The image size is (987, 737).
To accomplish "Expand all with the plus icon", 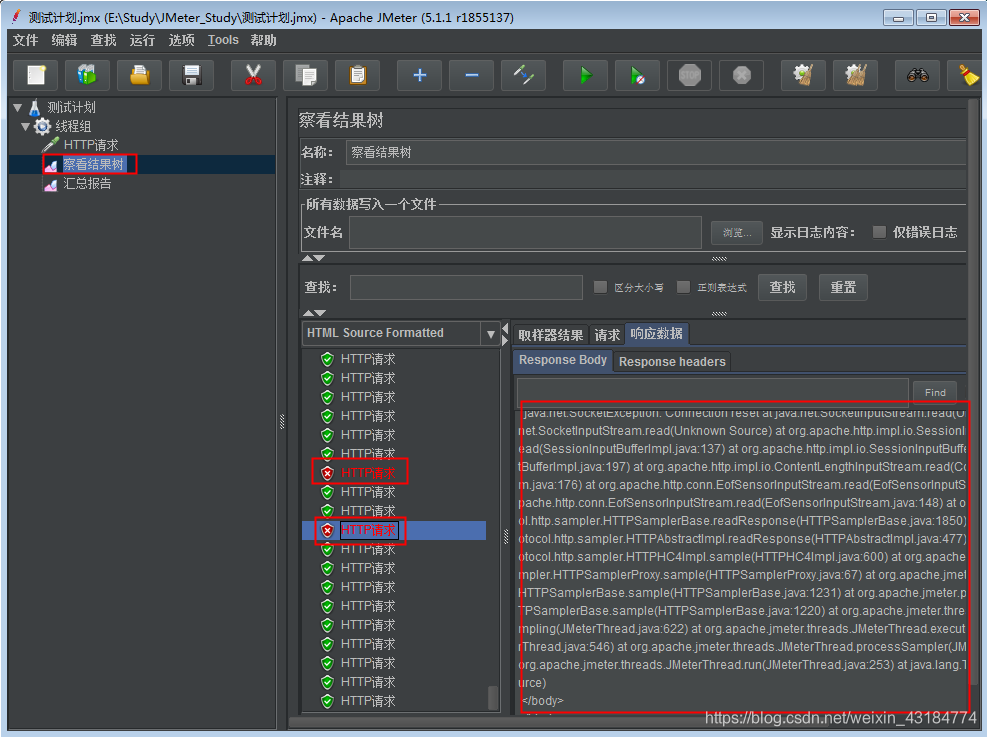I will coord(419,76).
